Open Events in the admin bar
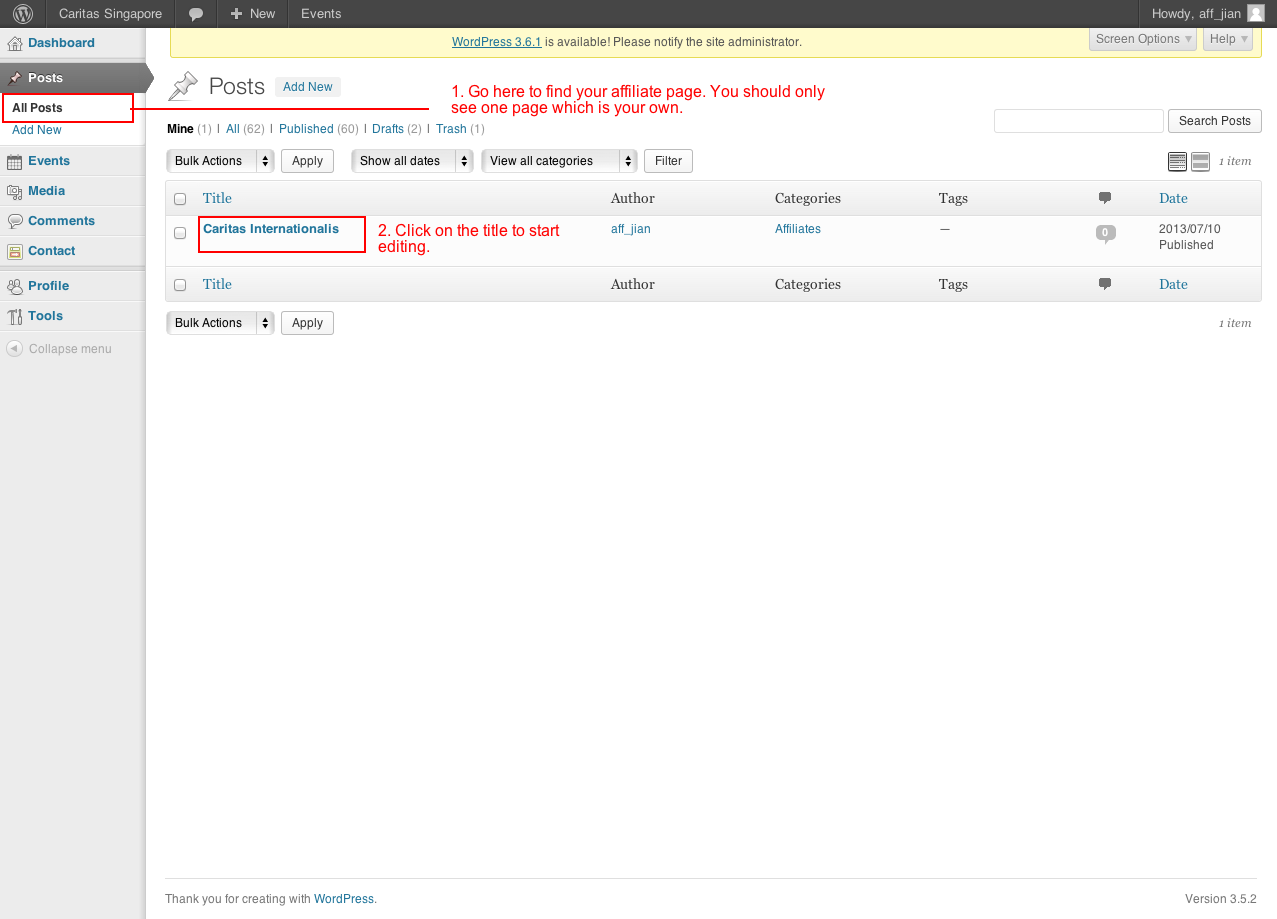The width and height of the screenshot is (1277, 919). pos(321,14)
